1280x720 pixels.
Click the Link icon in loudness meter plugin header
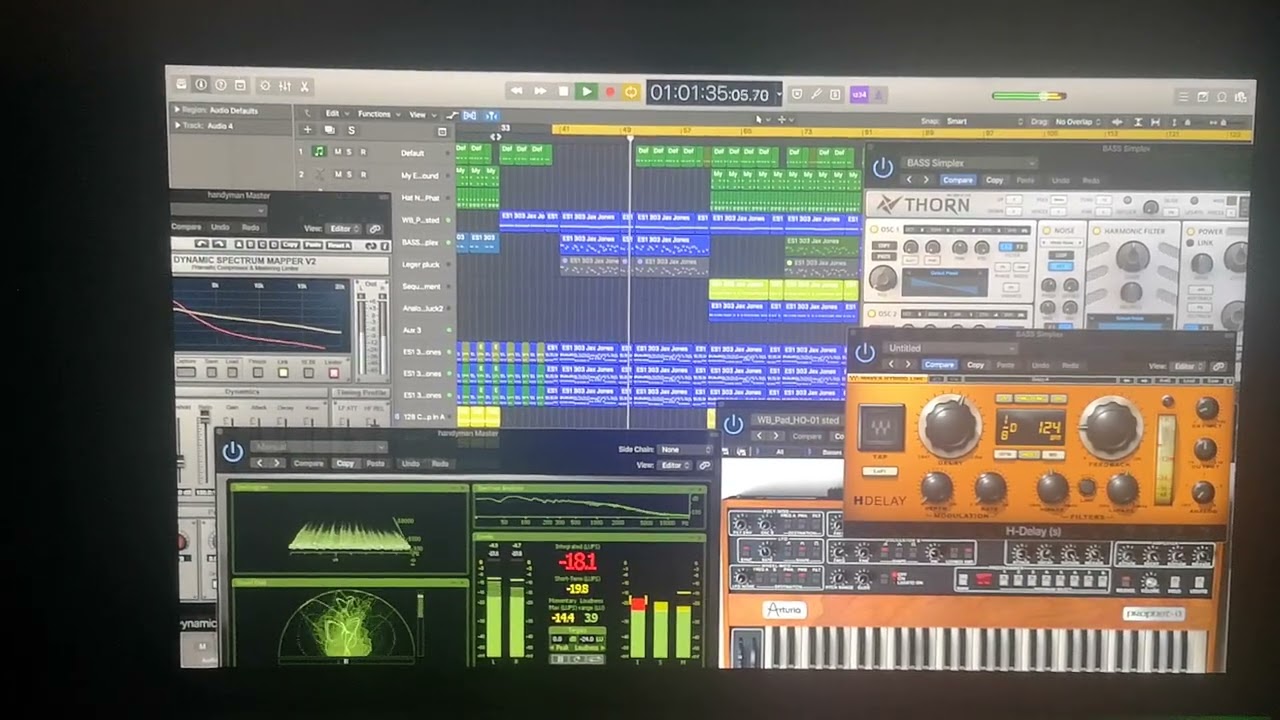pyautogui.click(x=704, y=465)
